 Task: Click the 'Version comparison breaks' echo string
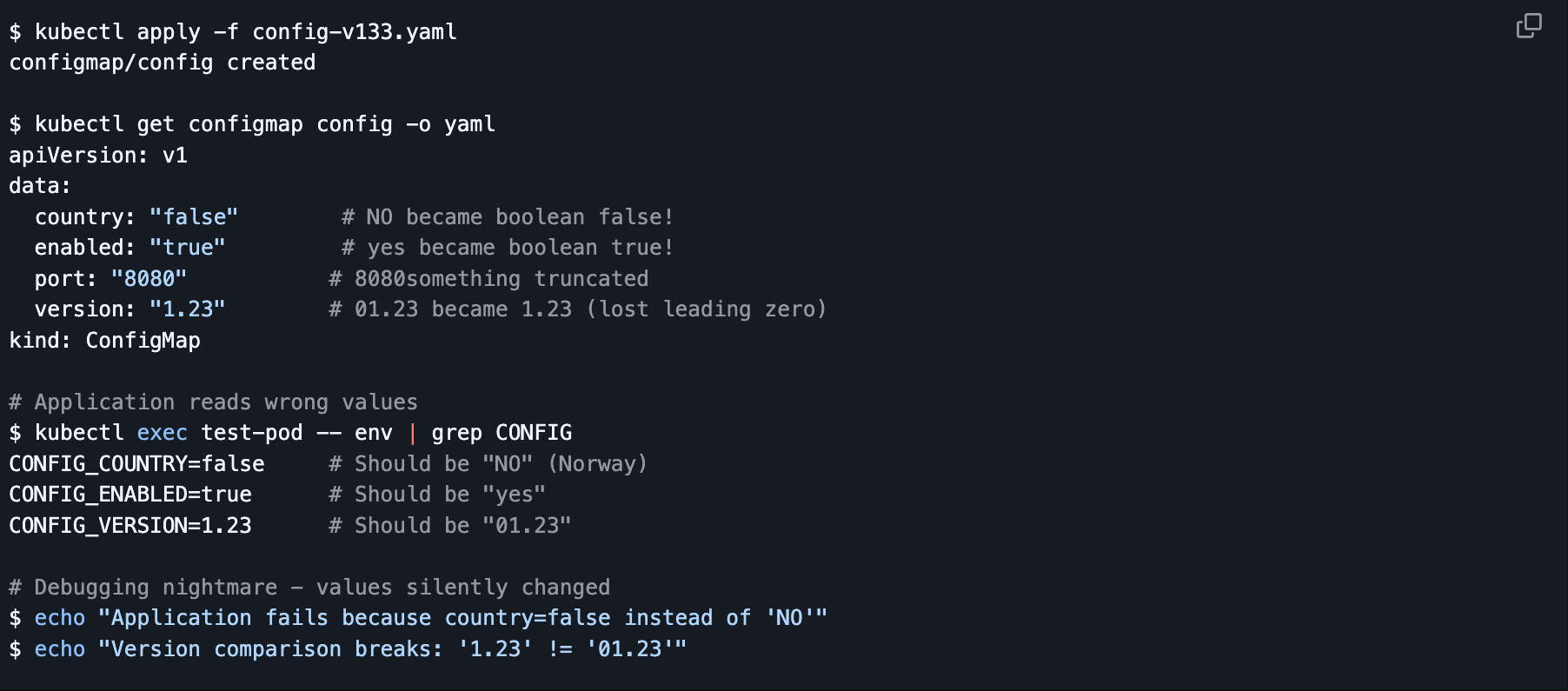392,649
